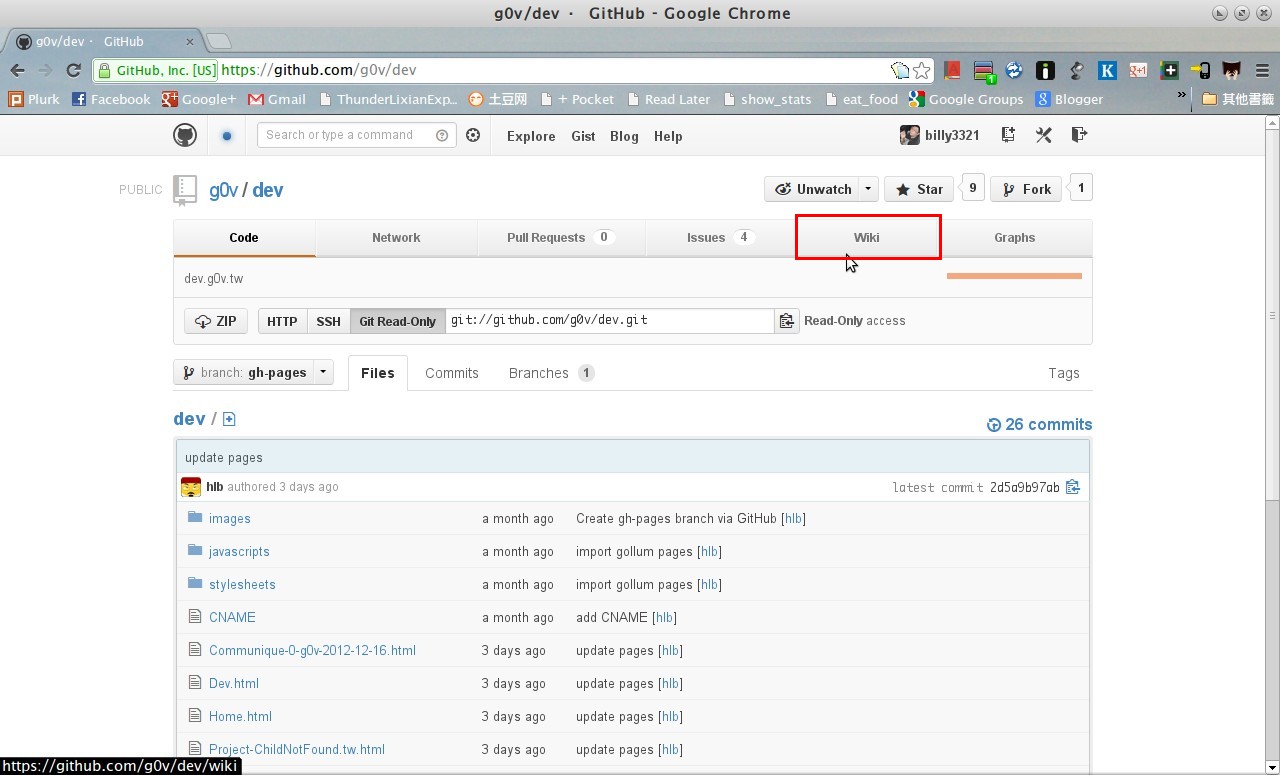Switch to the Pull Requests tab
This screenshot has width=1280, height=775.
pyautogui.click(x=561, y=238)
